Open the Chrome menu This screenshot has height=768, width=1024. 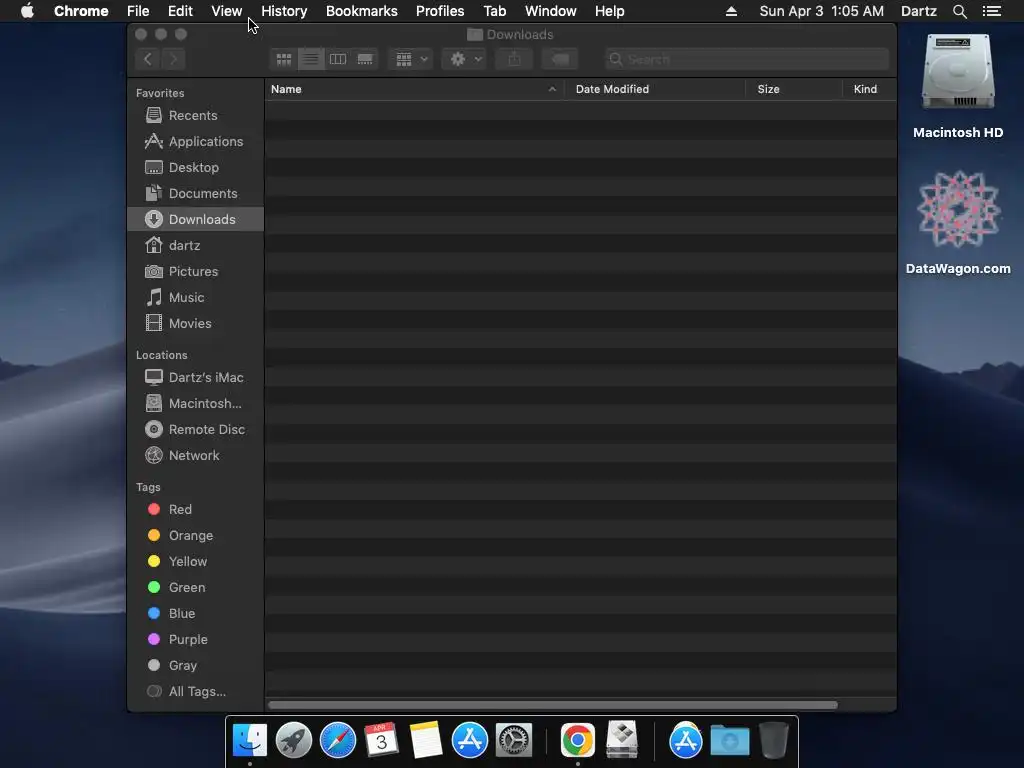(x=81, y=11)
